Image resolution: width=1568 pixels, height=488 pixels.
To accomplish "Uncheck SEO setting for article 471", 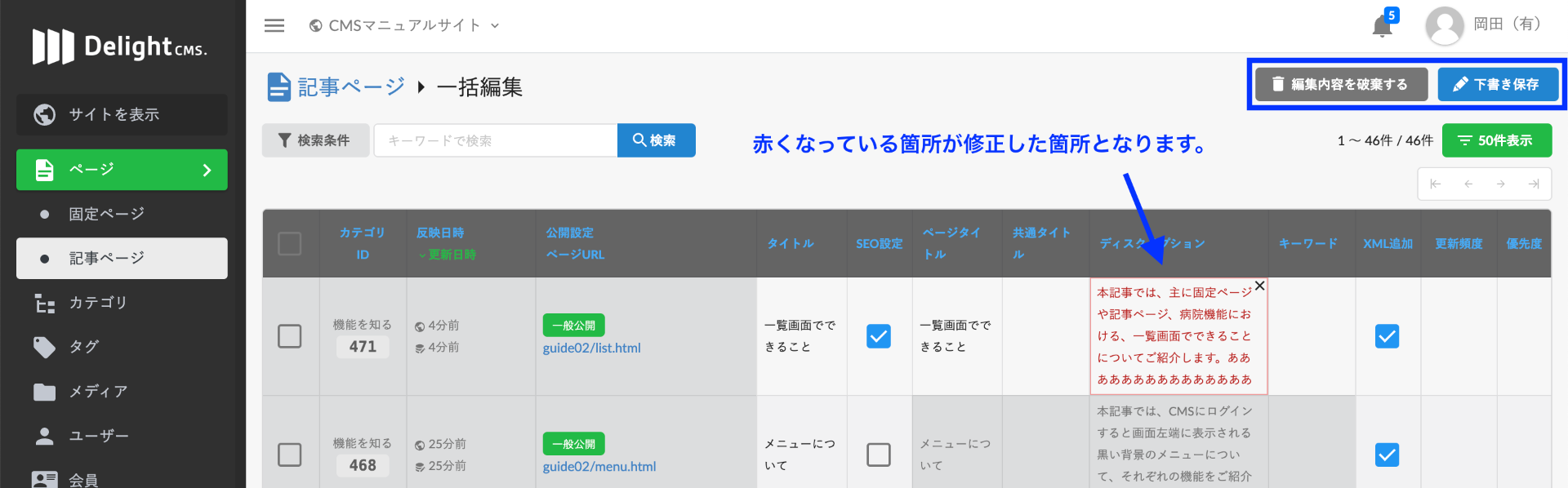I will pos(879,336).
